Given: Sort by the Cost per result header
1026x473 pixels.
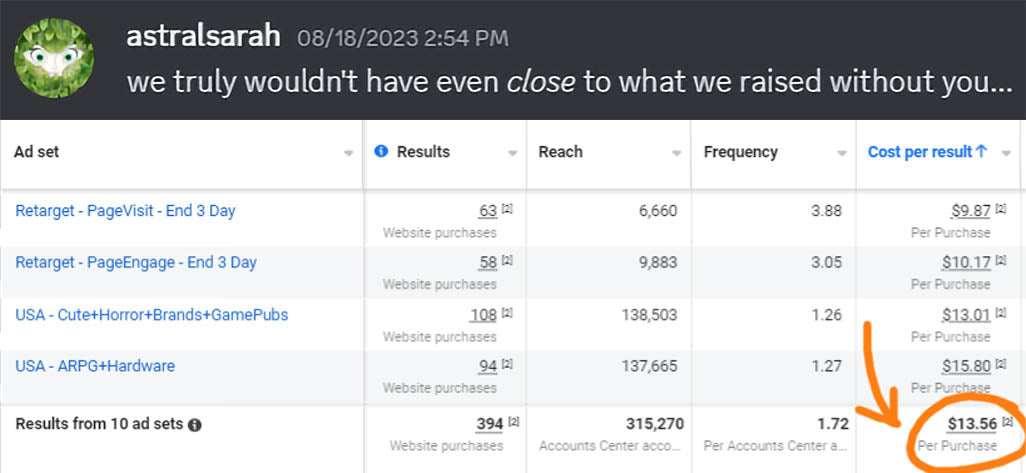Looking at the screenshot, I should 919,152.
